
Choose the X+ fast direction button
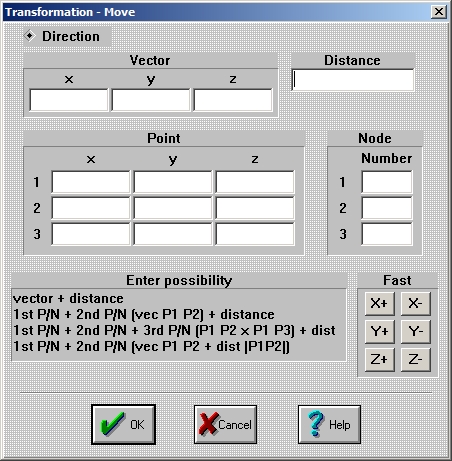[x=379, y=304]
